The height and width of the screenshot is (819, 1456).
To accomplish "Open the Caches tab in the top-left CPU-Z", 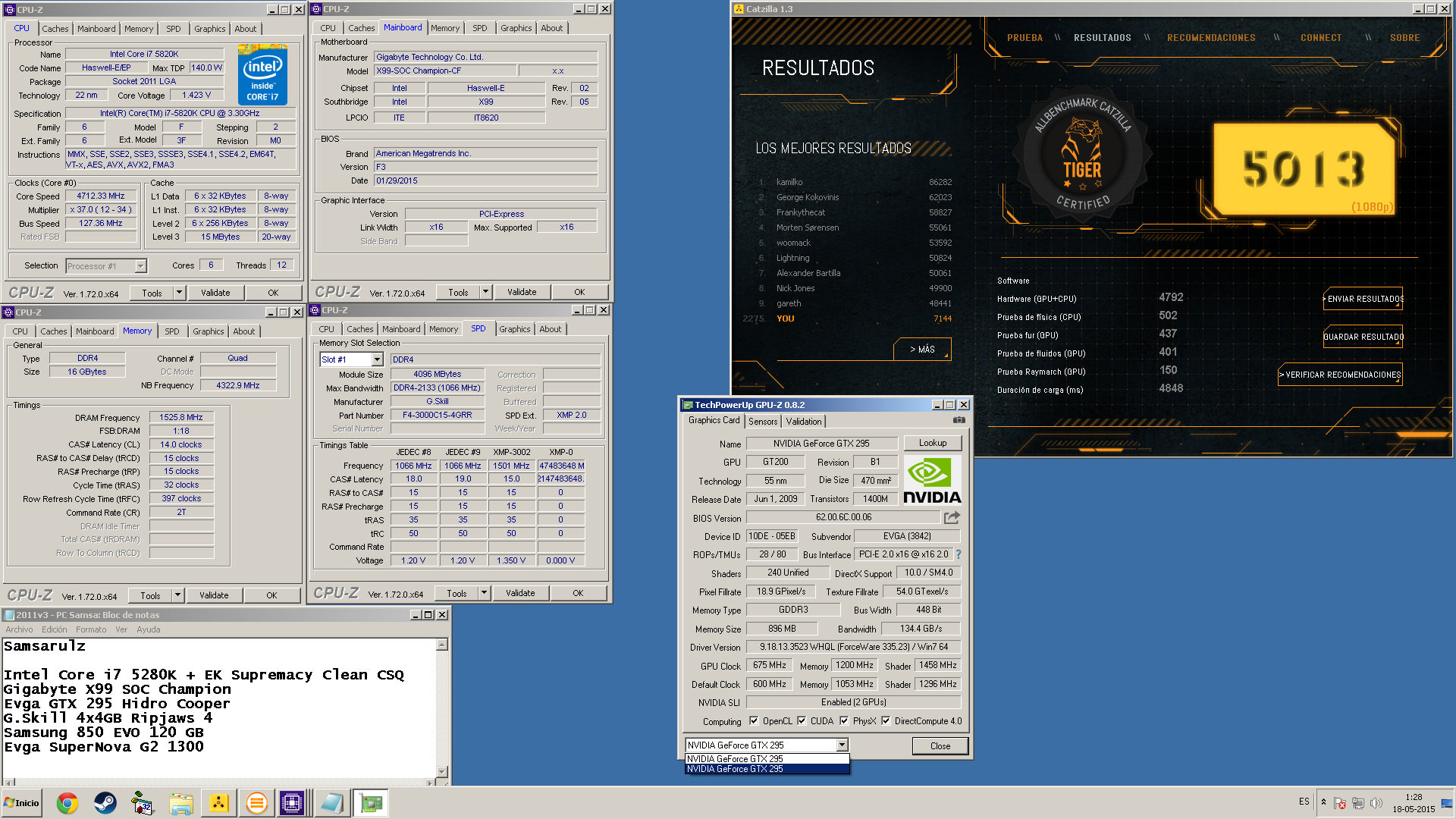I will pos(55,29).
